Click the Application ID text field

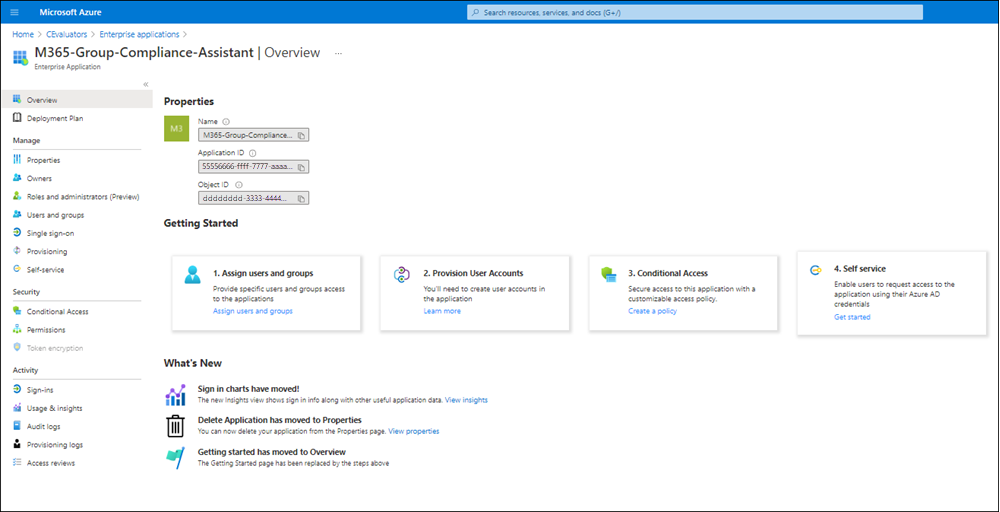pos(253,166)
